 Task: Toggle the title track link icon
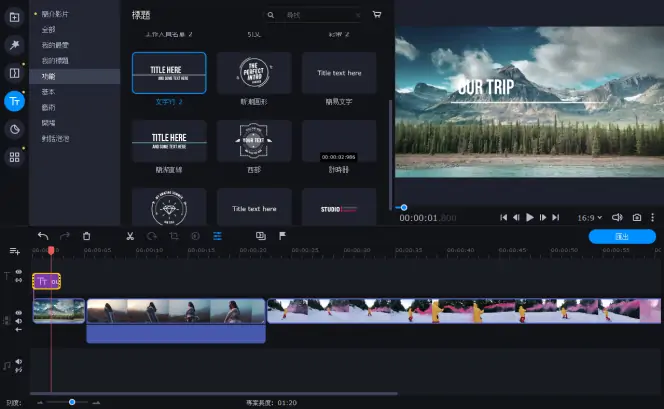tap(19, 280)
